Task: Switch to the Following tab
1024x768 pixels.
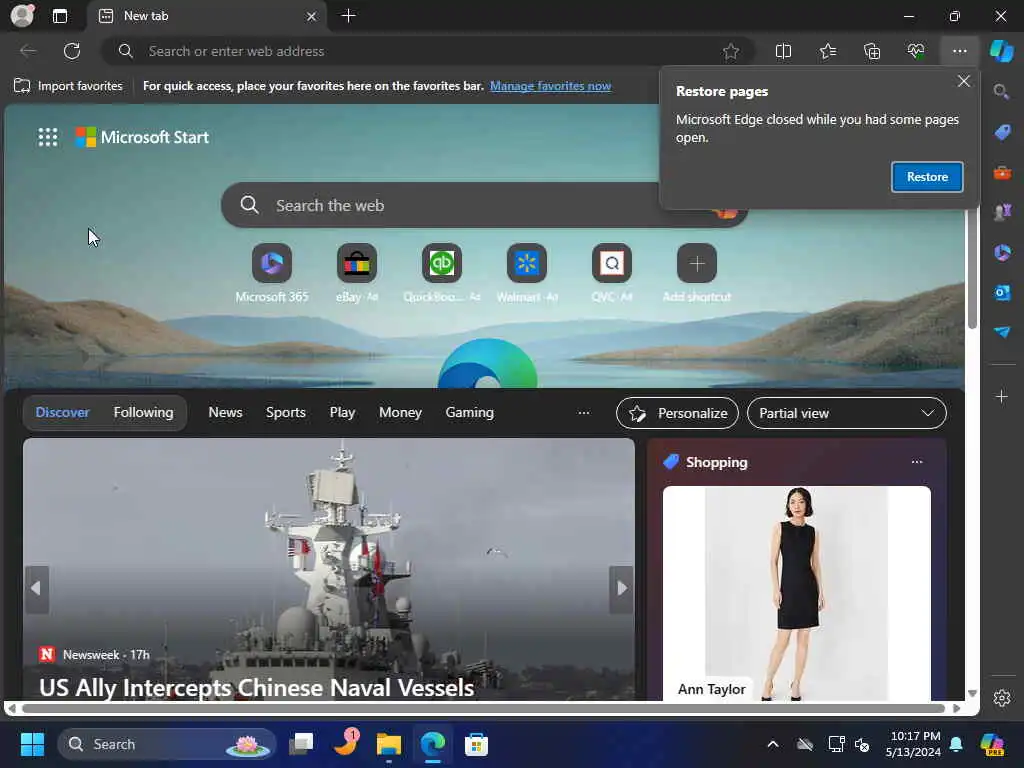Action: coord(144,413)
